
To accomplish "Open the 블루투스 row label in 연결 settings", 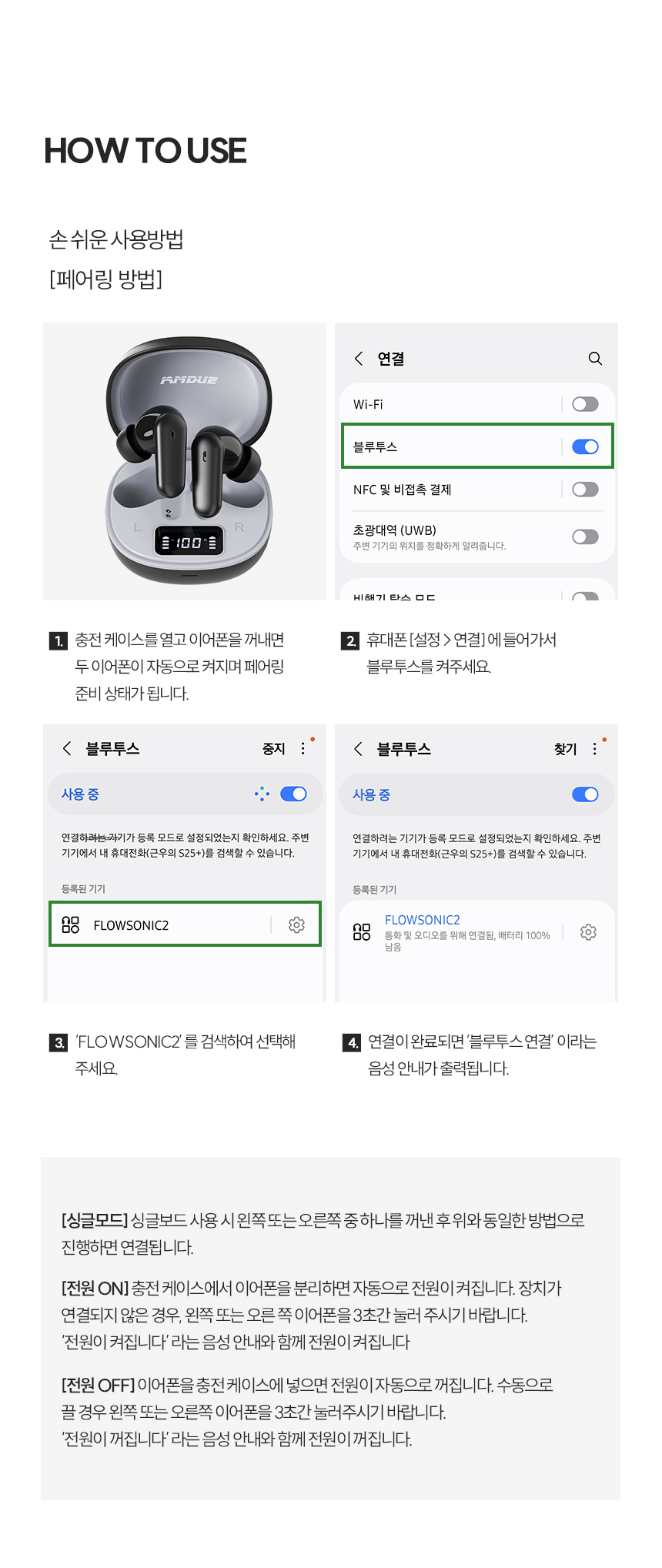I will pos(376,447).
